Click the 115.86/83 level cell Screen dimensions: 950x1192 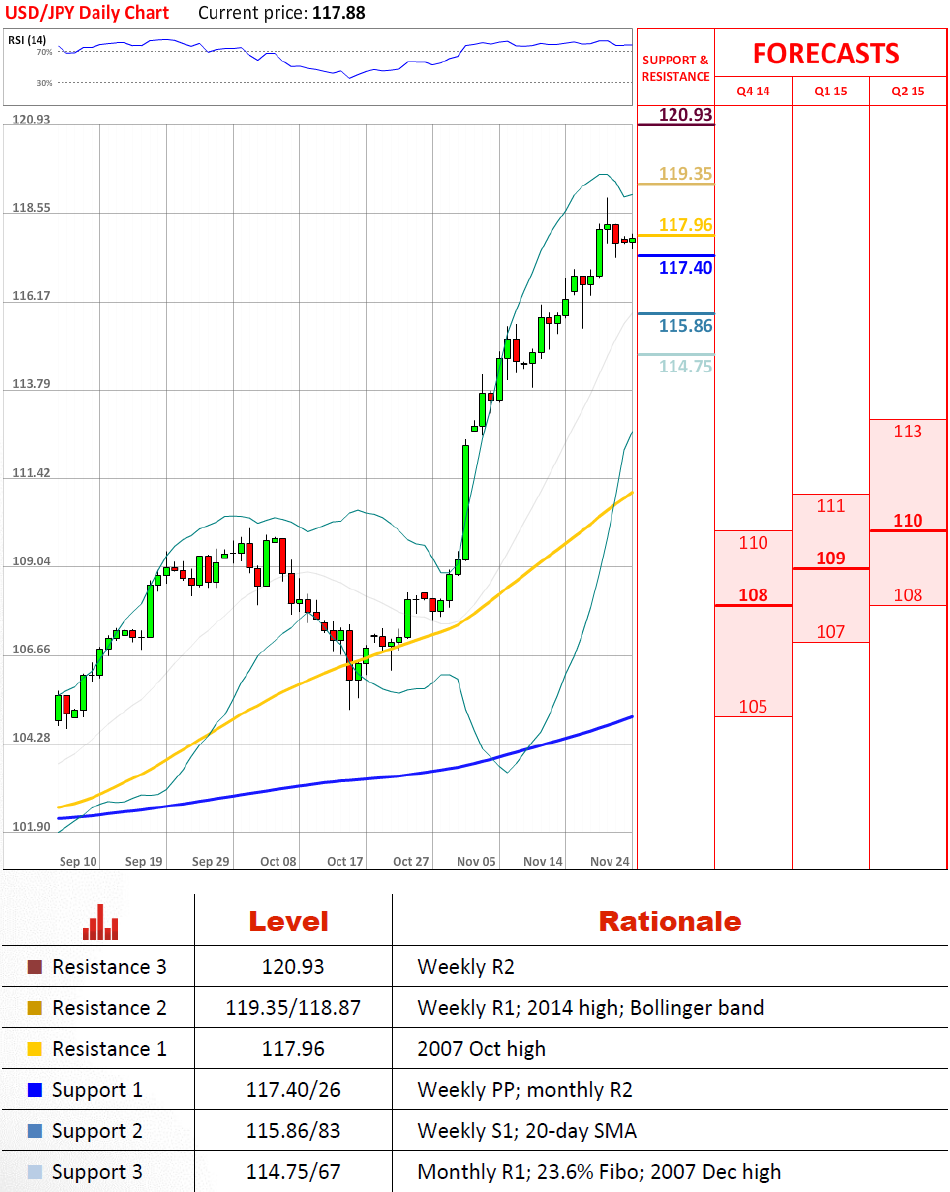[293, 1131]
